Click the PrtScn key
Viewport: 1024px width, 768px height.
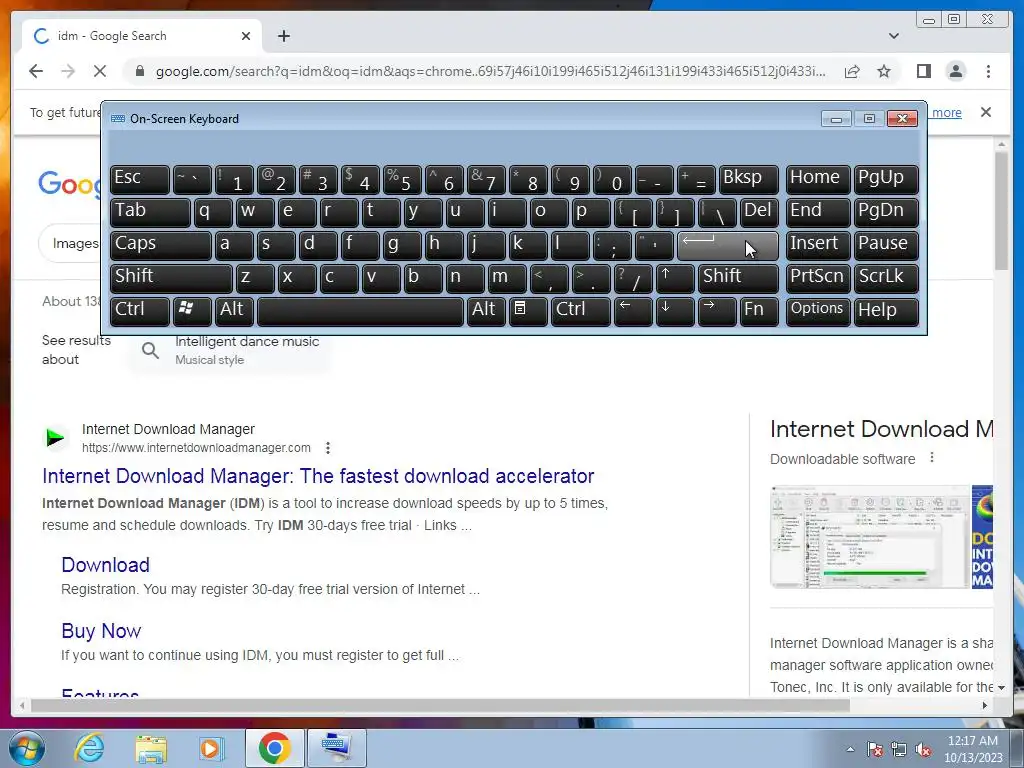818,278
